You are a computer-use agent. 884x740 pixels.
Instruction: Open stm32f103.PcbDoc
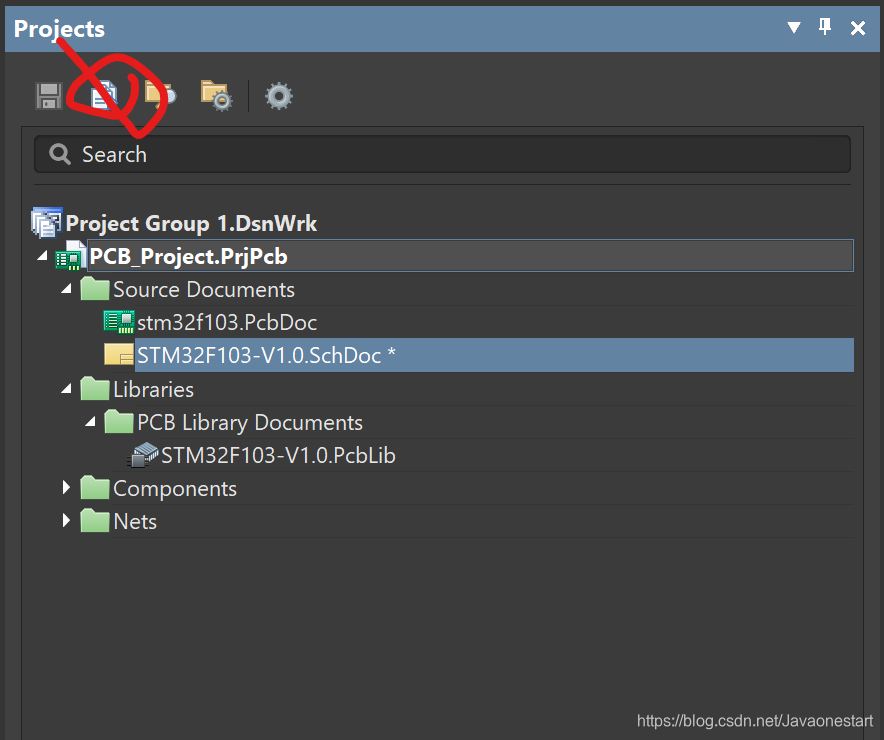click(227, 323)
